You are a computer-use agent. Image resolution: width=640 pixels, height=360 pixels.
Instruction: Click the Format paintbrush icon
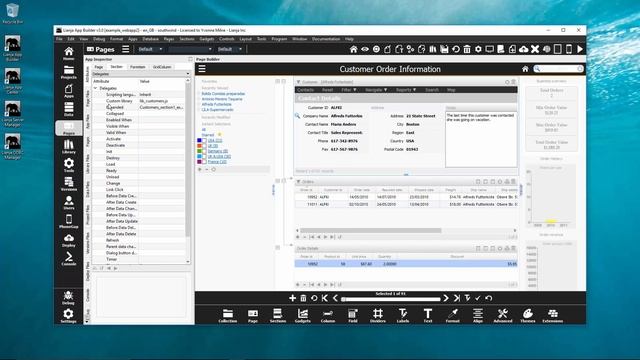click(453, 316)
